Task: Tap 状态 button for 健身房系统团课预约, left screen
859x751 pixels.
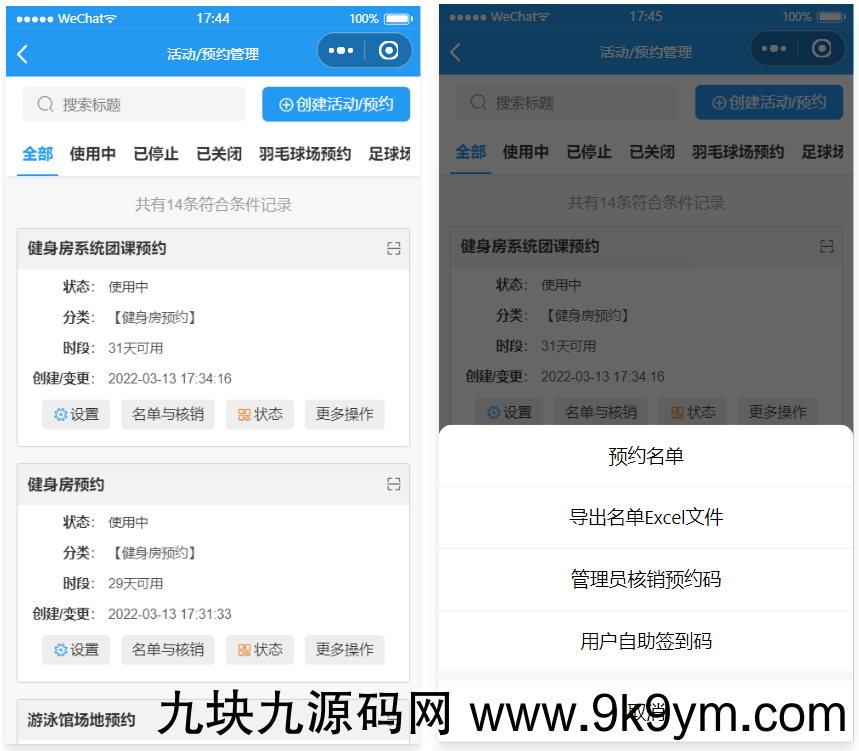Action: [x=260, y=414]
